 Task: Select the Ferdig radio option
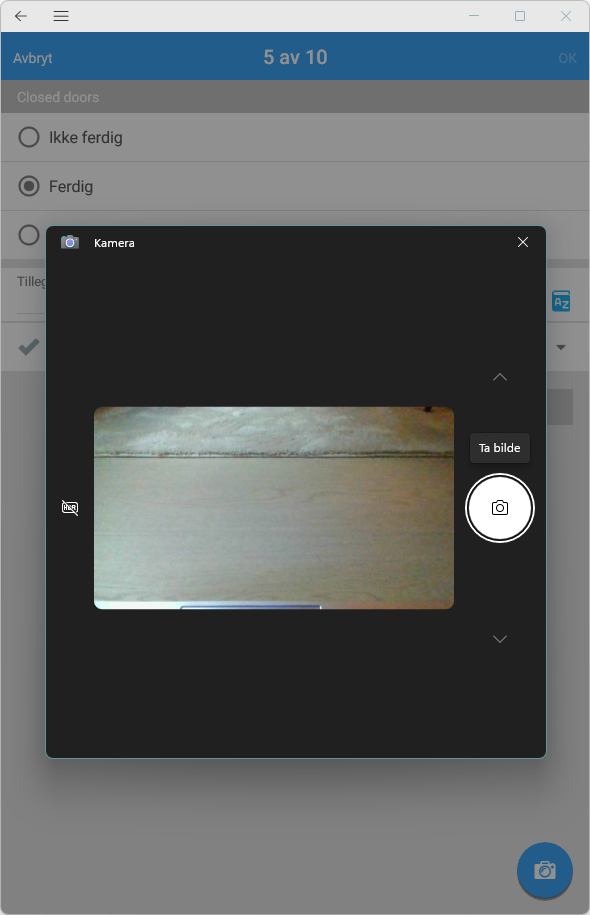[29, 186]
